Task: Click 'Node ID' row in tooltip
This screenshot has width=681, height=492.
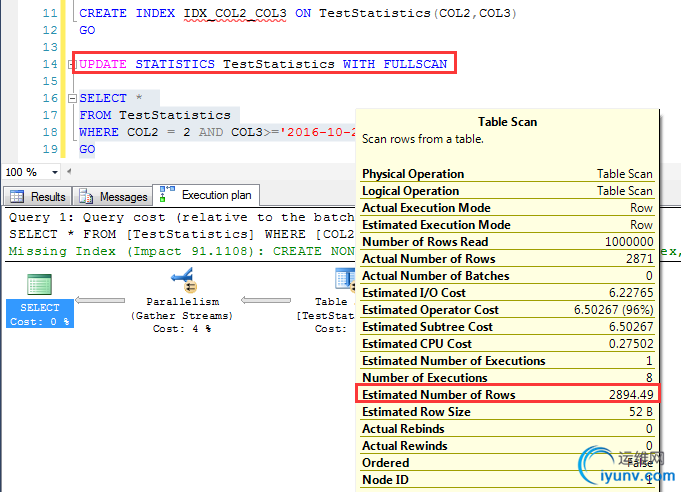Action: [507, 479]
